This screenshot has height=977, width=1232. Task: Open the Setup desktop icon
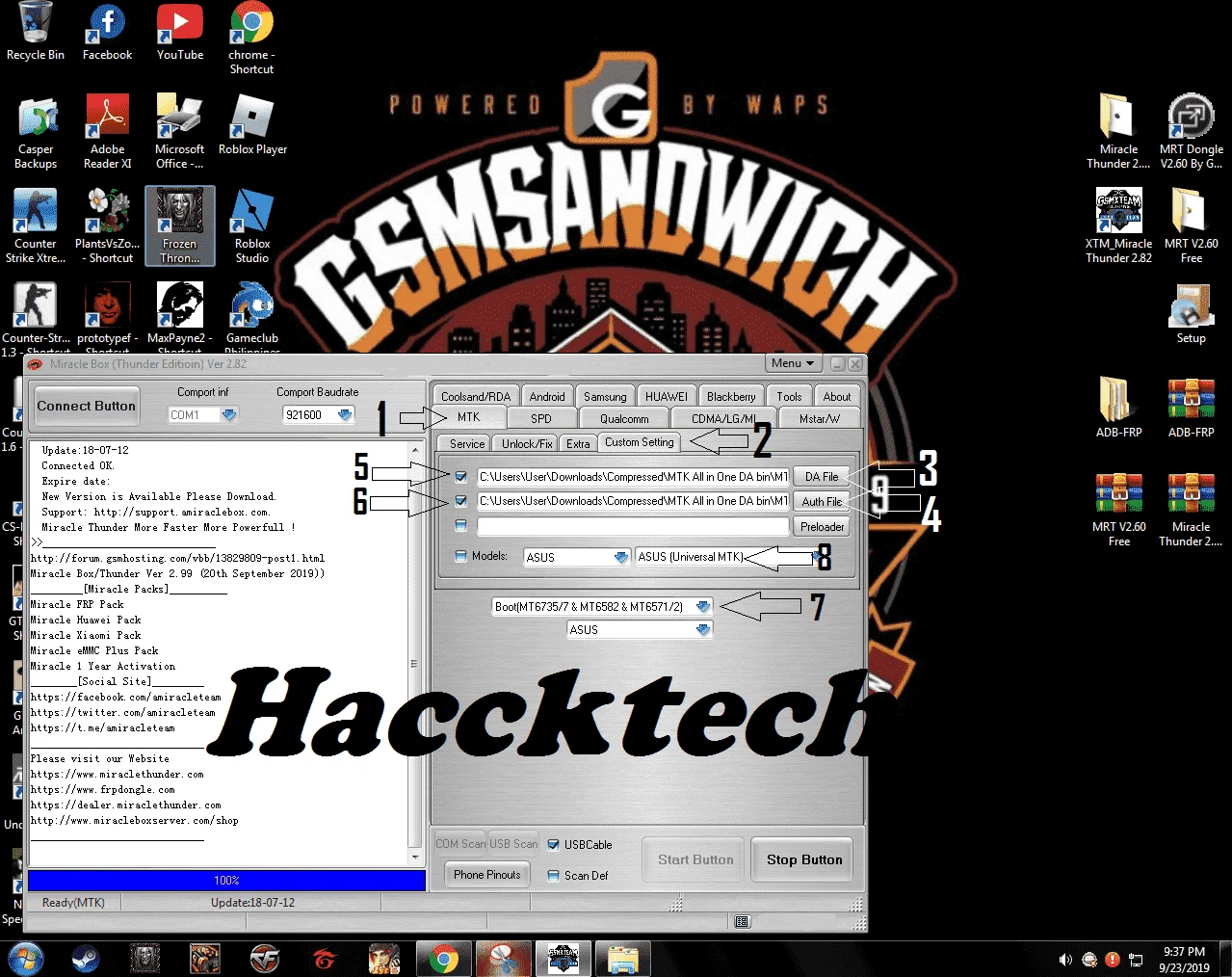(1191, 313)
